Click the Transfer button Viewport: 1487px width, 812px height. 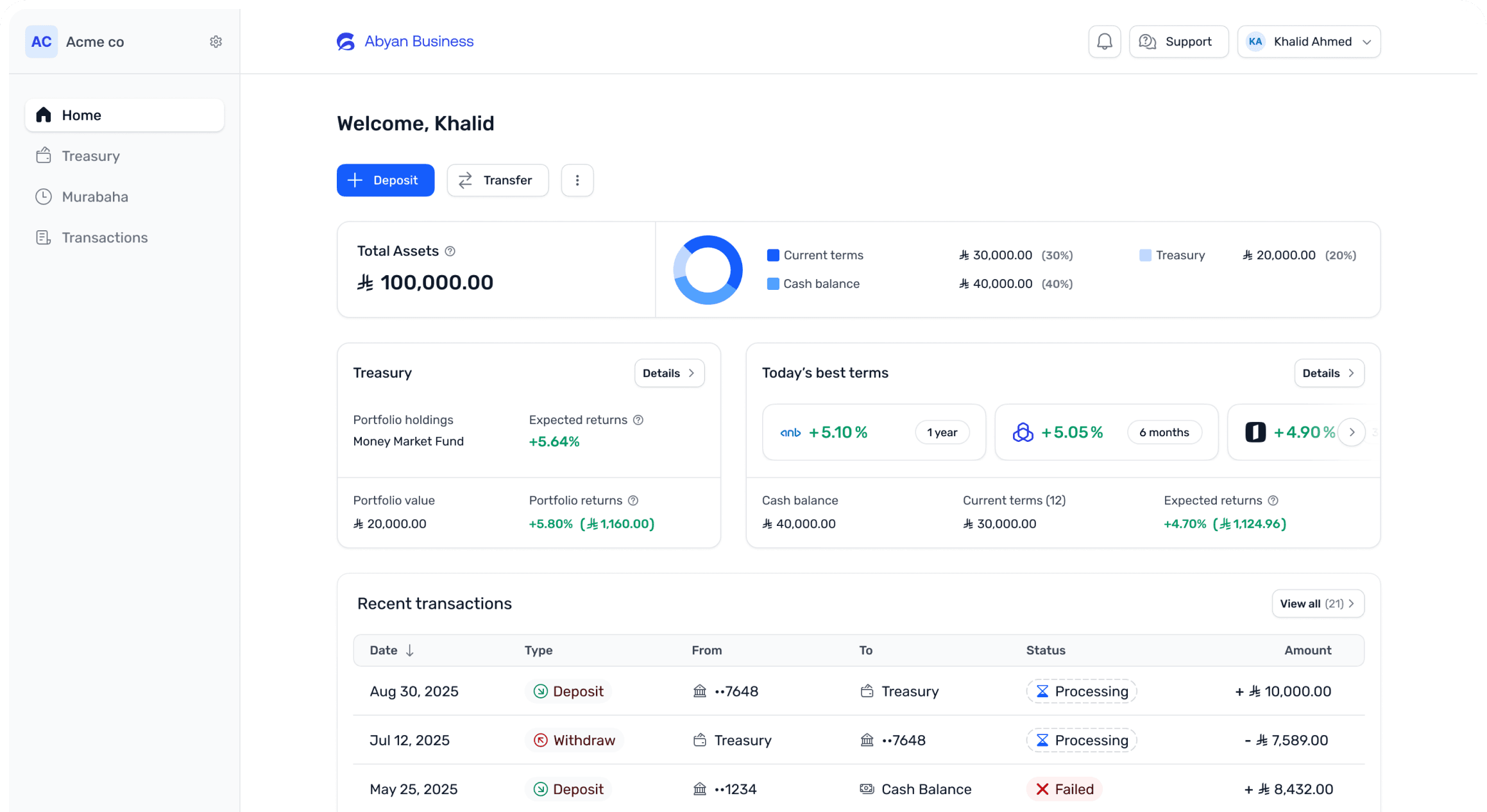(497, 180)
